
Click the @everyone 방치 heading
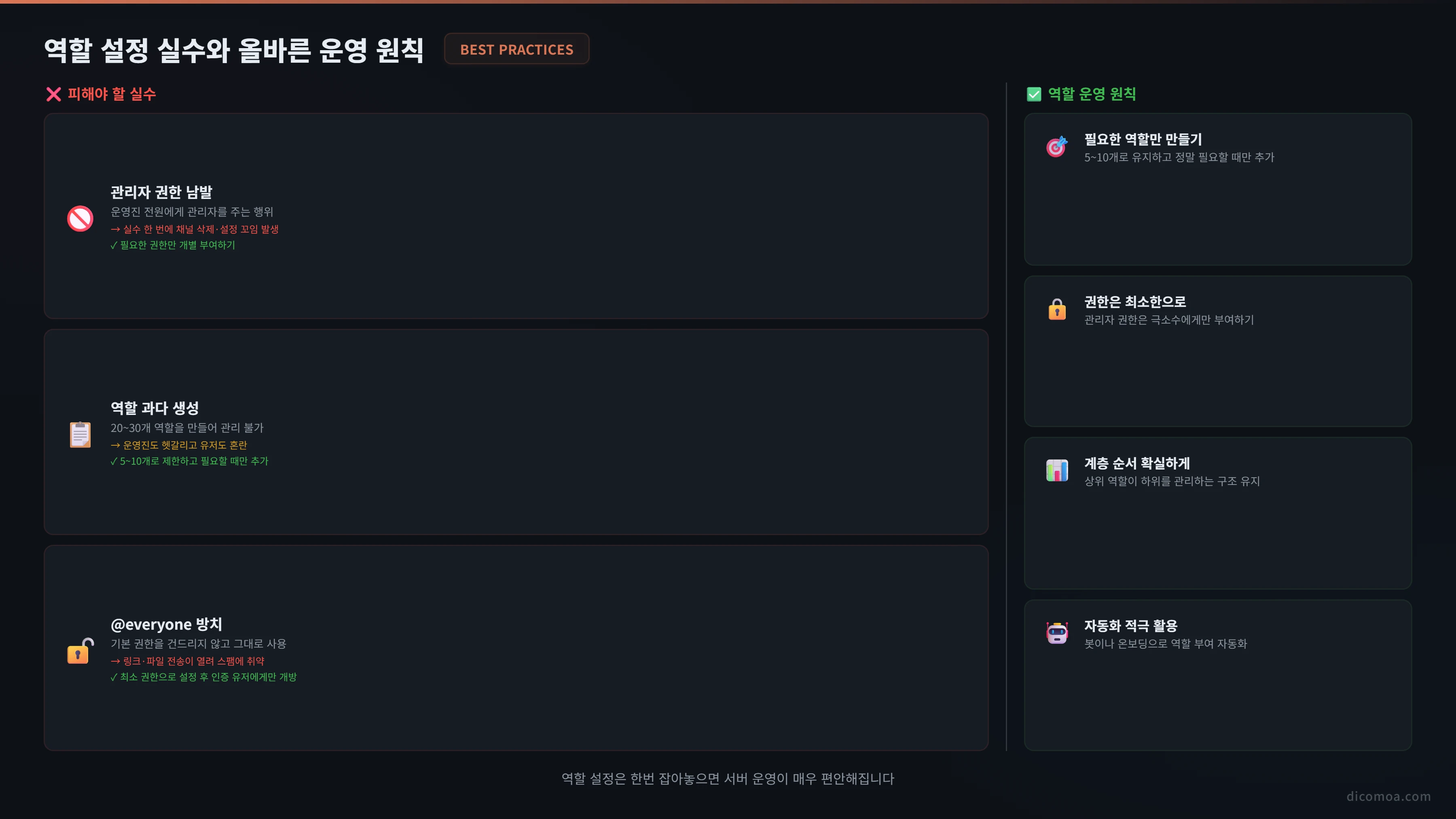(166, 624)
